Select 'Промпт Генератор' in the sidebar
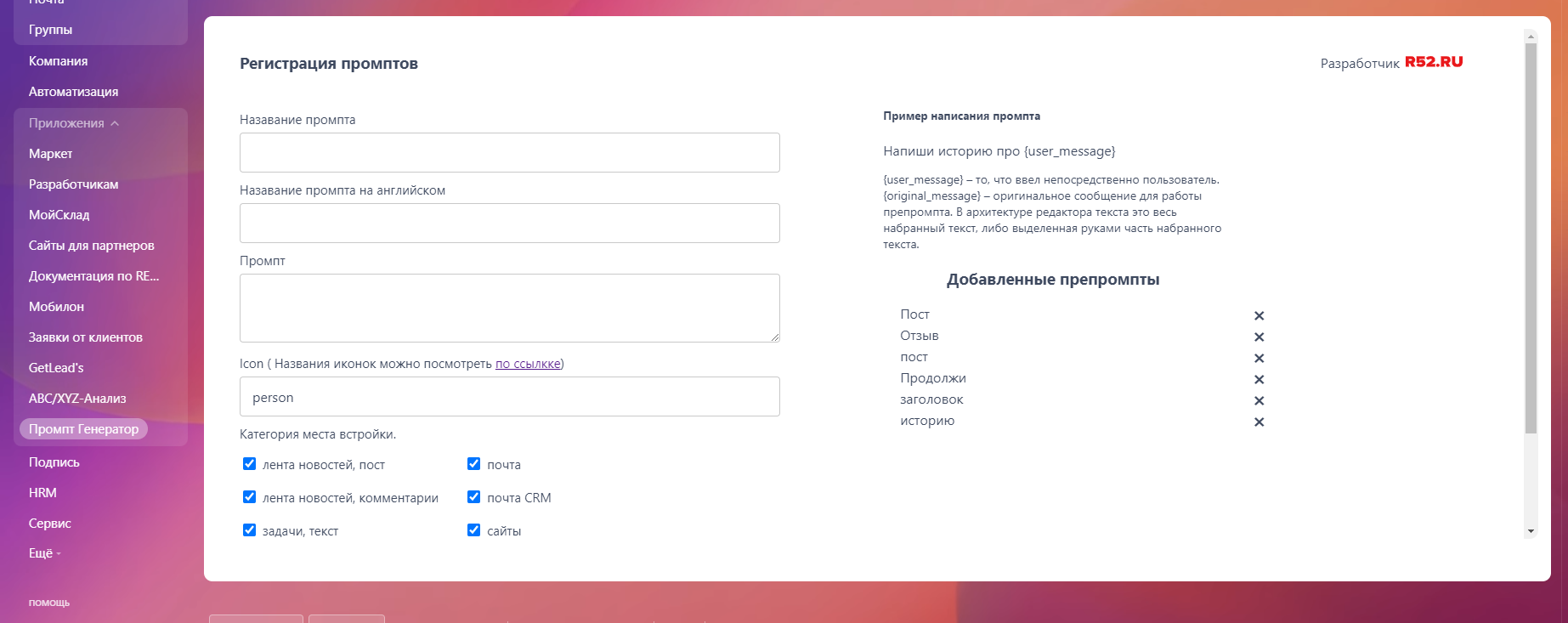 coord(83,429)
